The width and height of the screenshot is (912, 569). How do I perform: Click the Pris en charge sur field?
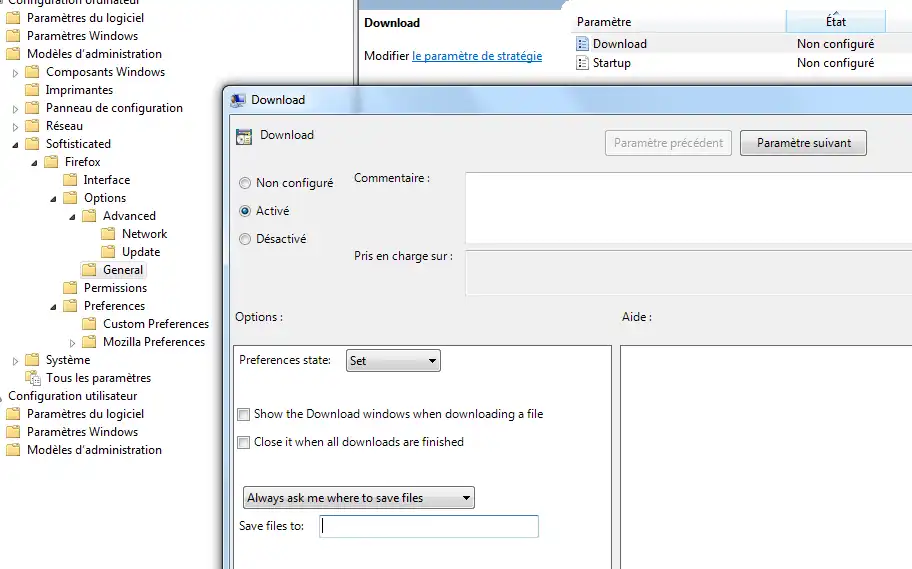[x=689, y=273]
